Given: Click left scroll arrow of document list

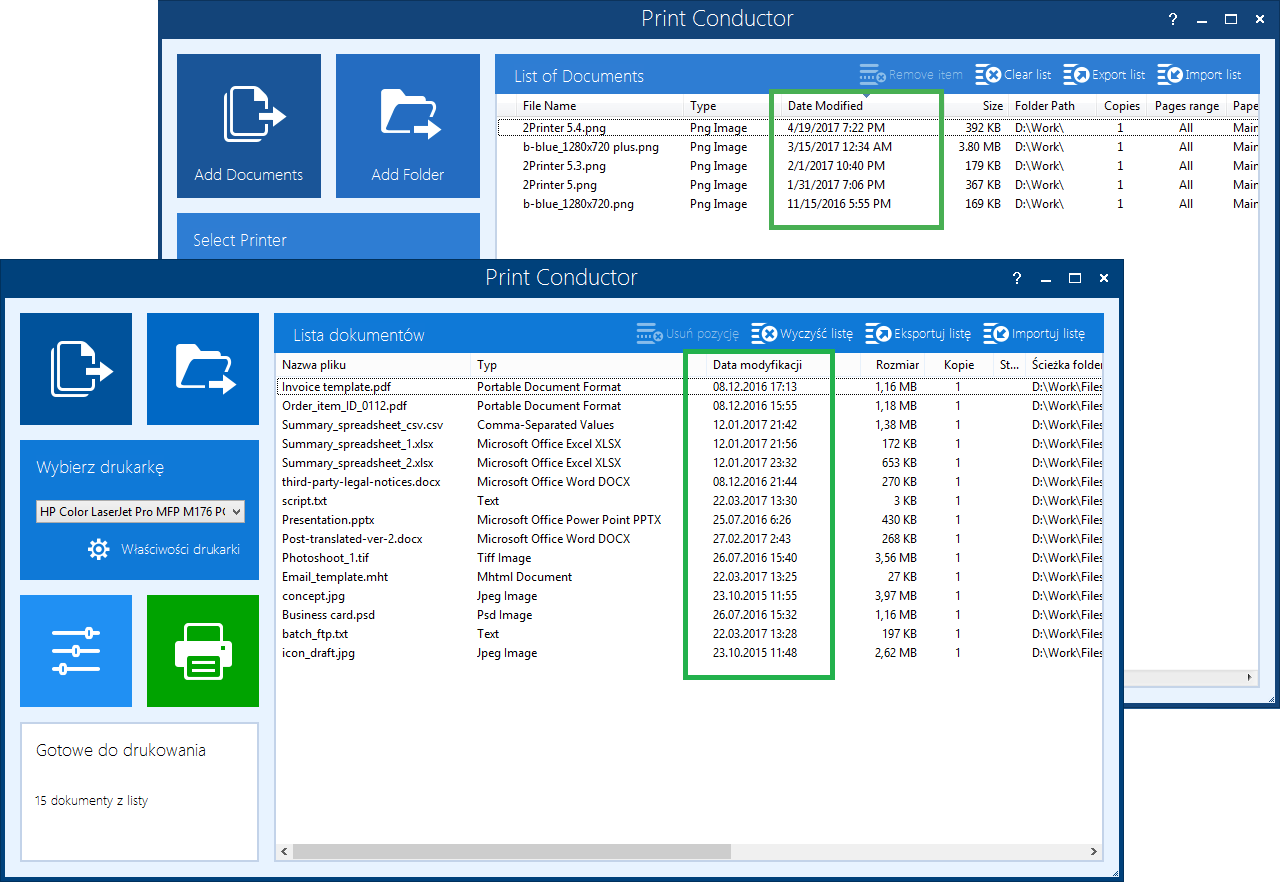Looking at the screenshot, I should (284, 851).
